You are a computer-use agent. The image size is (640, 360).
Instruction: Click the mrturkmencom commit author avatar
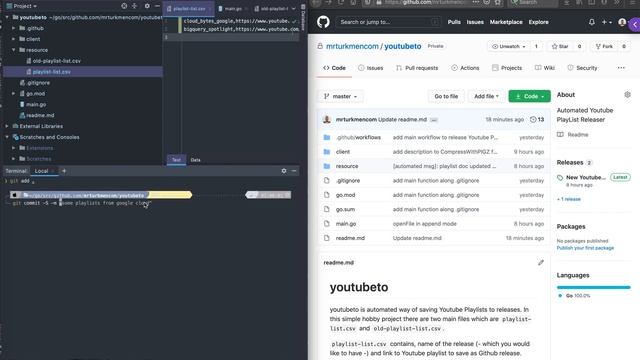point(327,120)
